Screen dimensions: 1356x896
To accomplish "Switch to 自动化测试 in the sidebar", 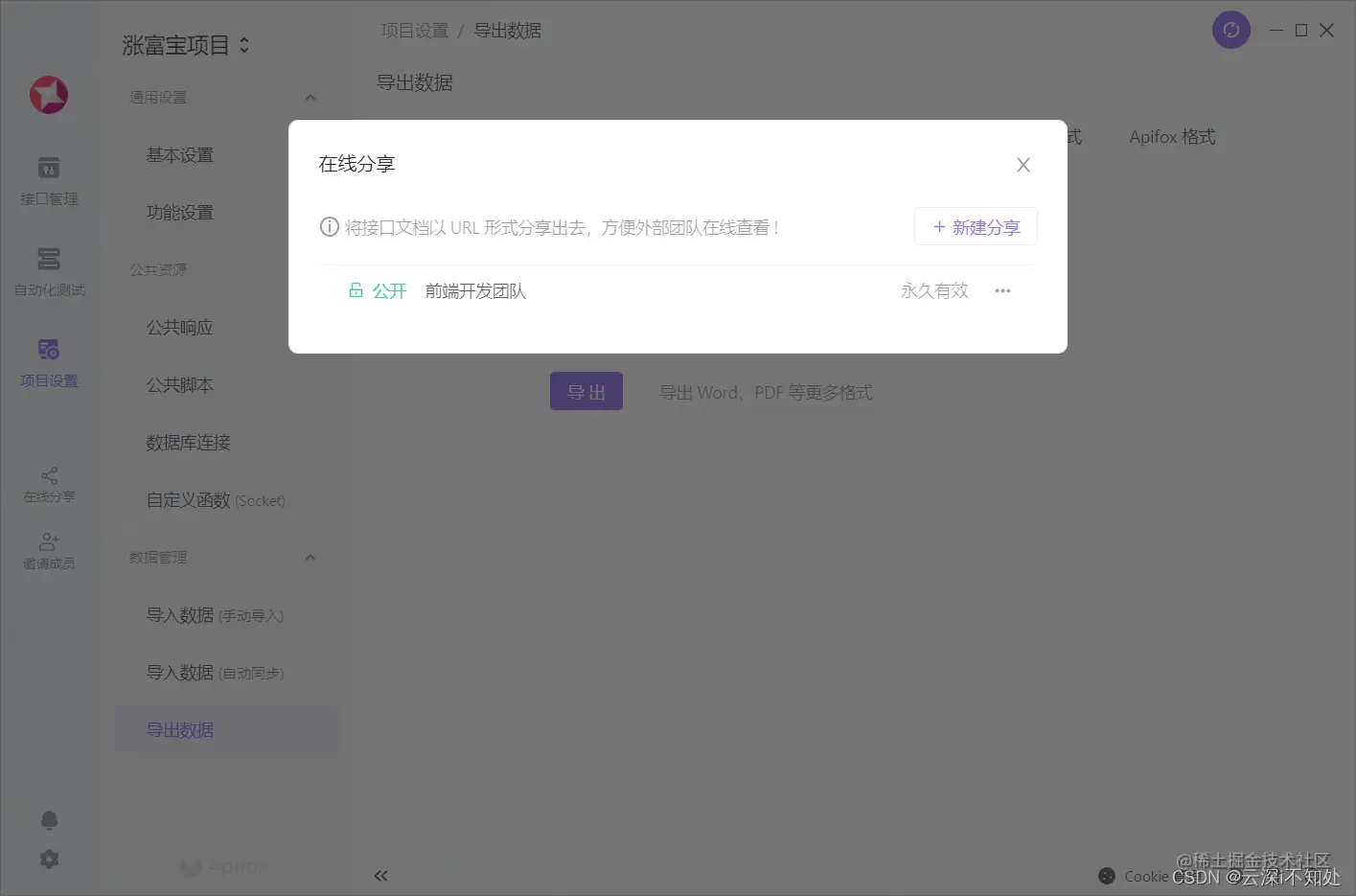I will (x=49, y=271).
